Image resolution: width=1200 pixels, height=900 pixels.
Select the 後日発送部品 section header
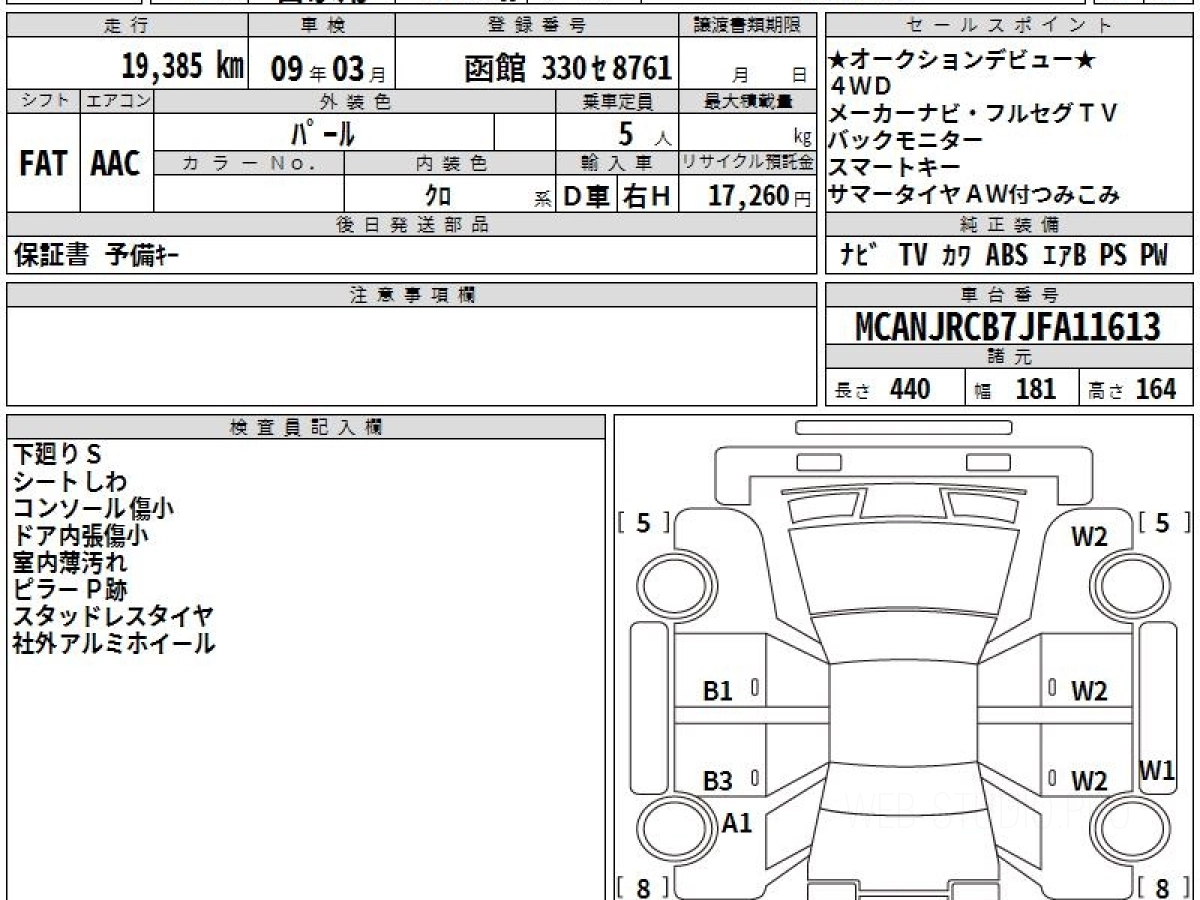[412, 225]
